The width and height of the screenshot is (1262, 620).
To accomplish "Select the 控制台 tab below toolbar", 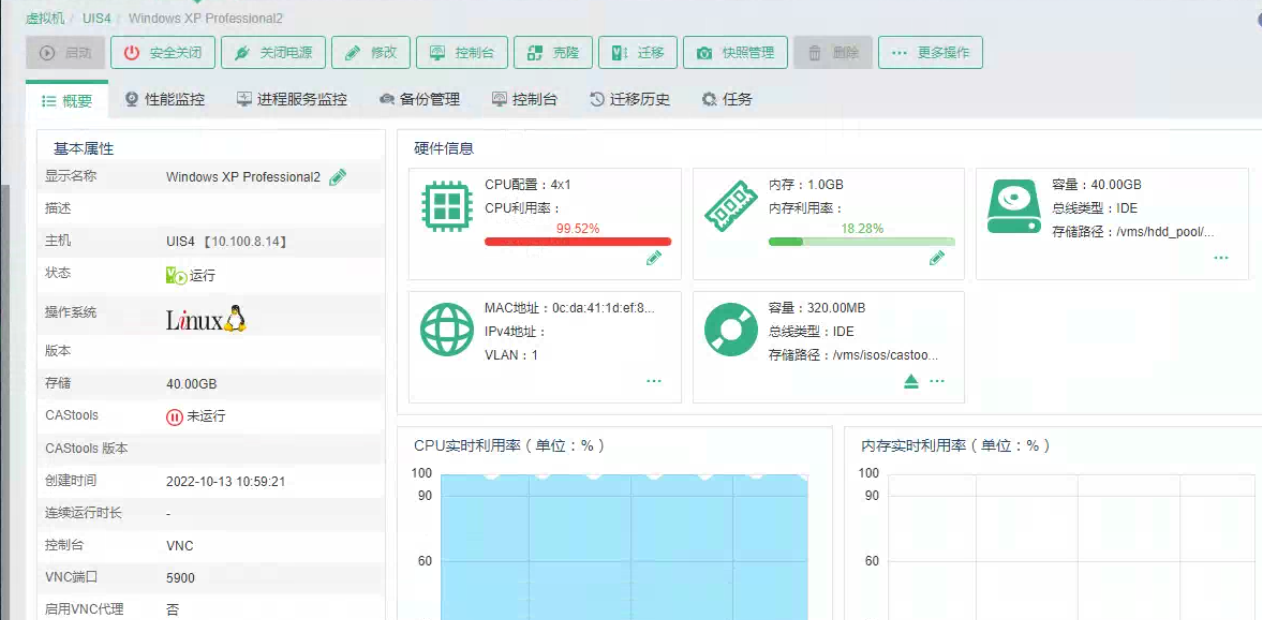I will pos(525,100).
